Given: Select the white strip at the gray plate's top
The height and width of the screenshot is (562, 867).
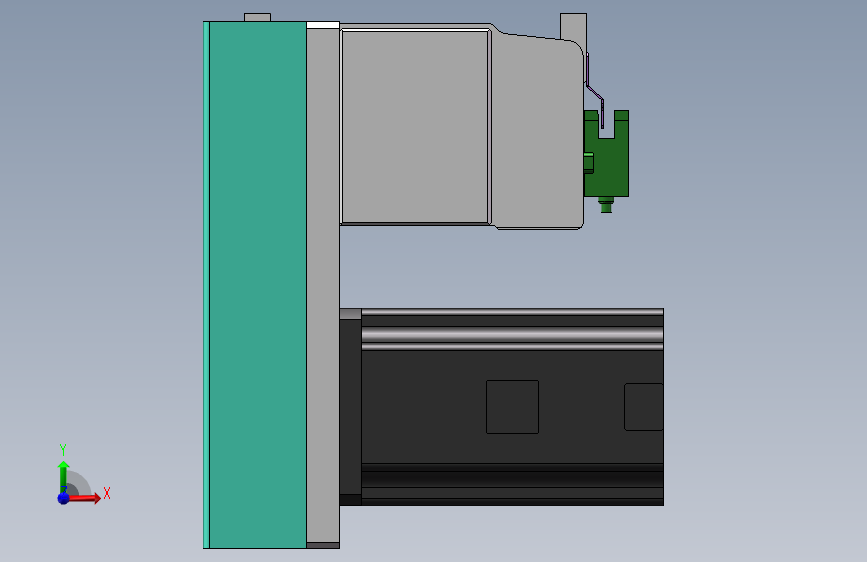Looking at the screenshot, I should pos(323,25).
